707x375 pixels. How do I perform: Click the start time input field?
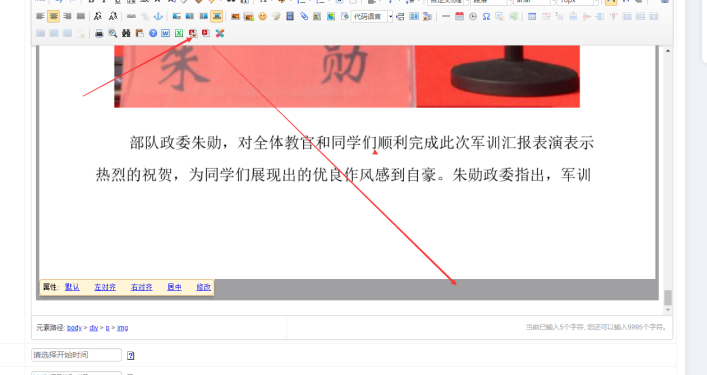point(76,355)
